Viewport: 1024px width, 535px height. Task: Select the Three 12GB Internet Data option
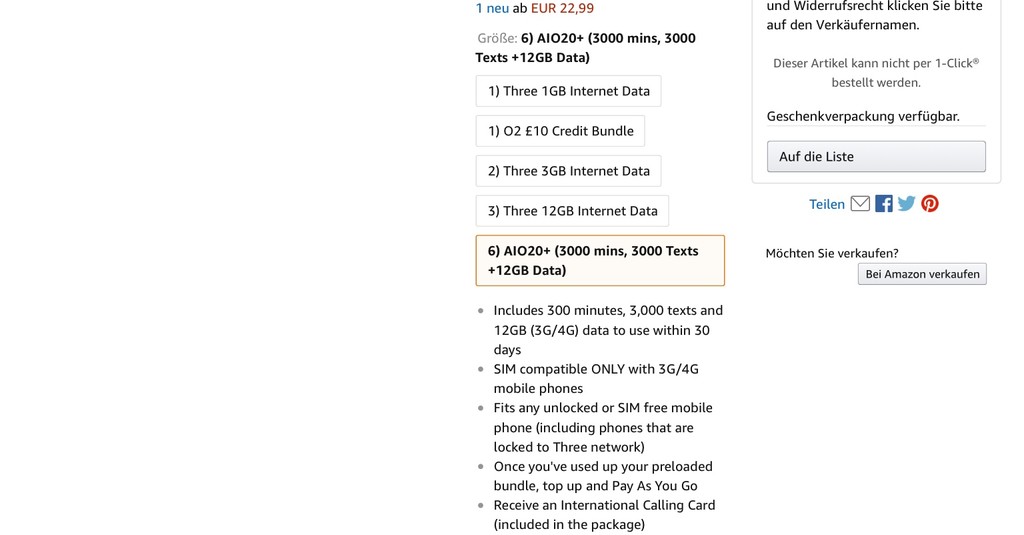click(572, 210)
